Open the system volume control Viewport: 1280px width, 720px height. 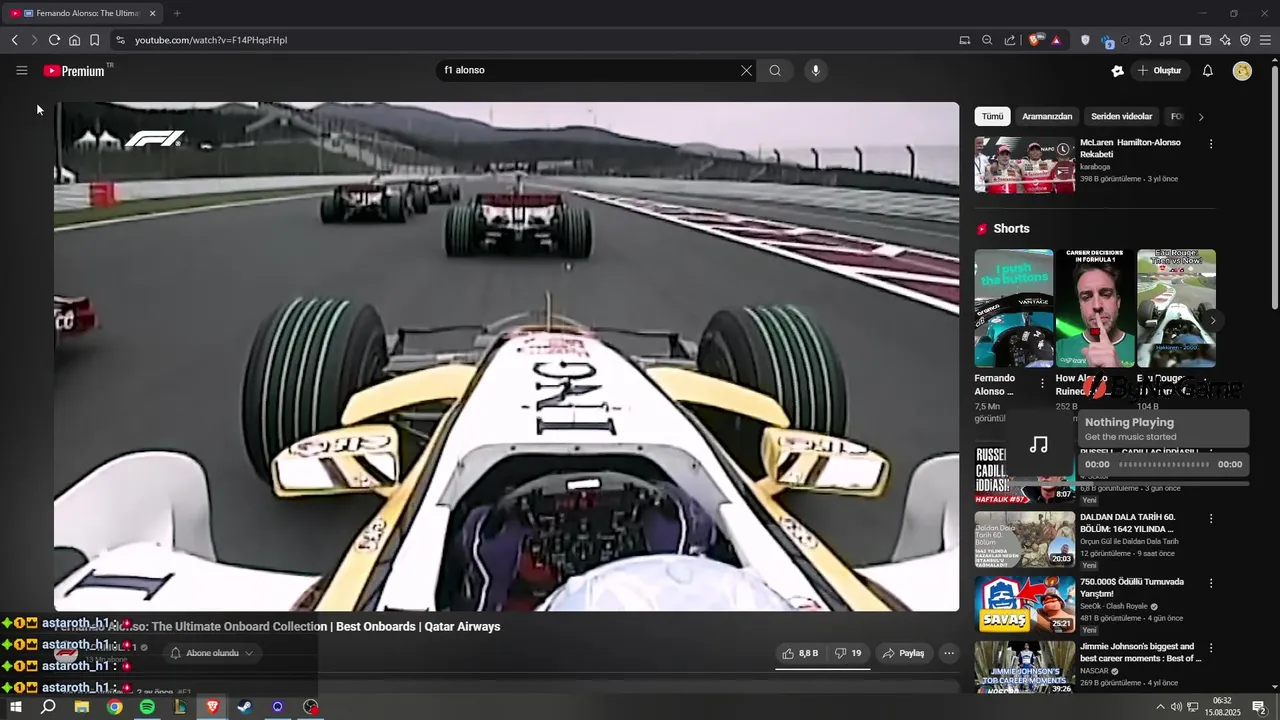[1177, 707]
